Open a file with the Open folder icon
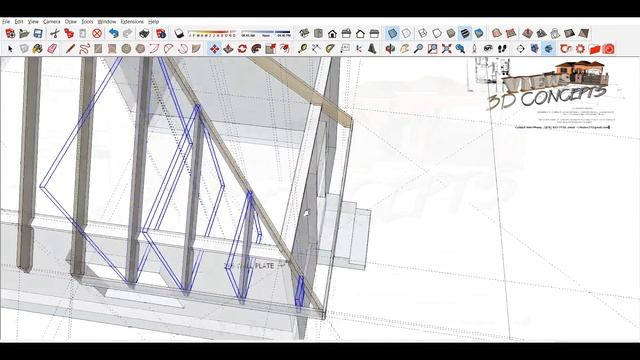This screenshot has width=640, height=360. click(x=24, y=33)
